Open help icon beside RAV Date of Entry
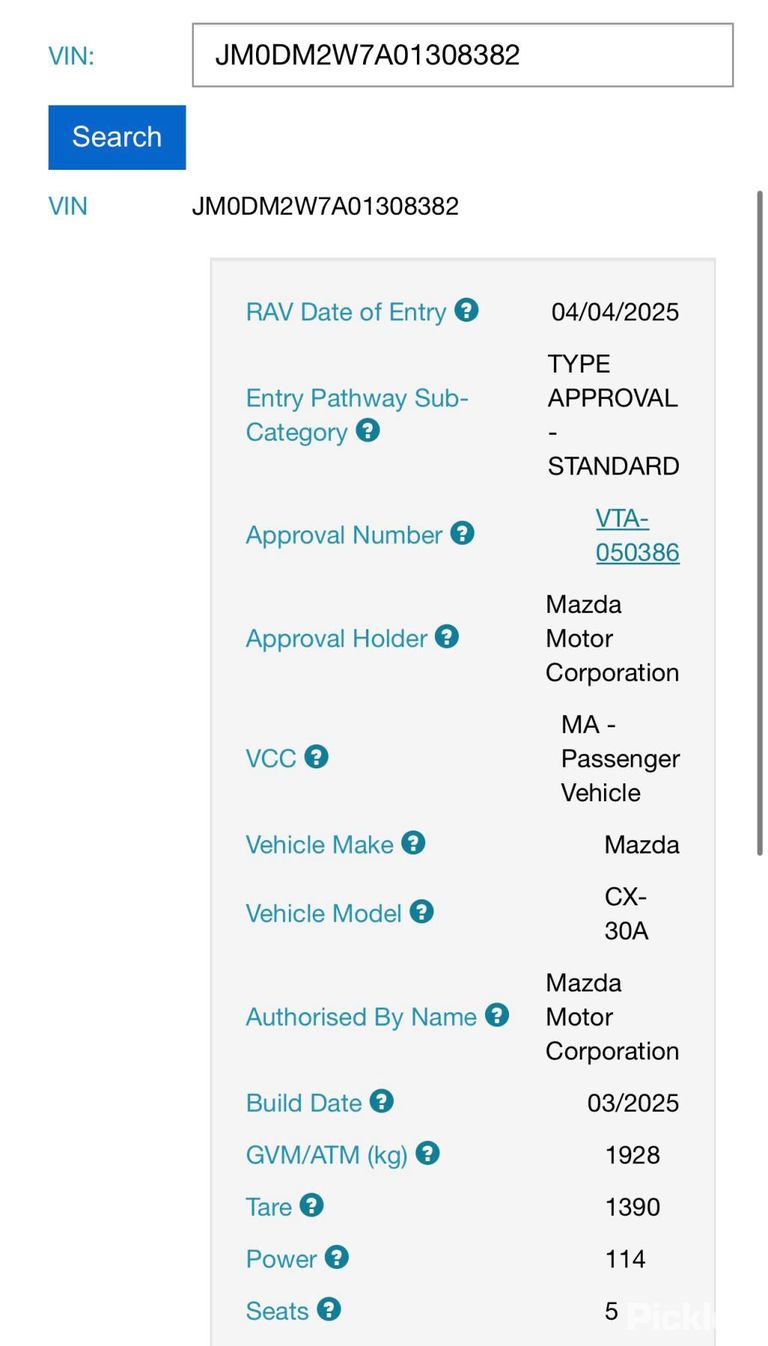This screenshot has height=1346, width=768. [466, 310]
